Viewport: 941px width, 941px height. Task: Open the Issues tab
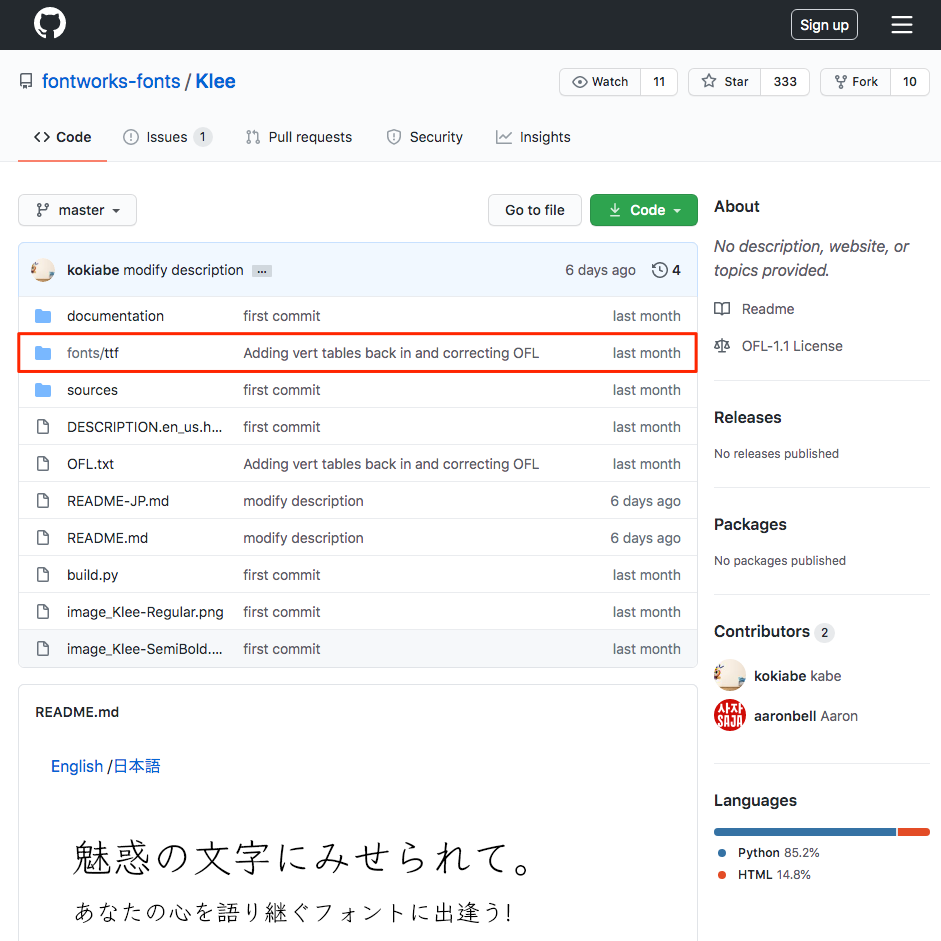pyautogui.click(x=167, y=137)
